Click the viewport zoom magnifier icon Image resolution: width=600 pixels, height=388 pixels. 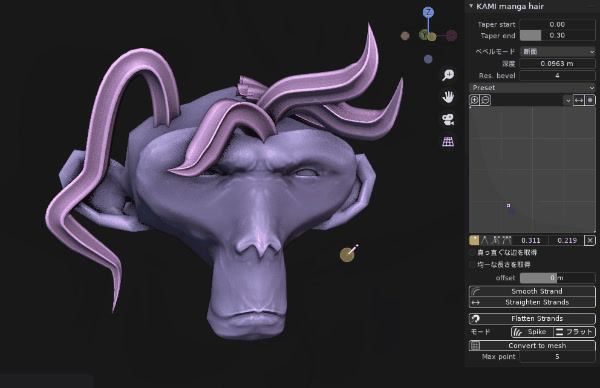point(448,75)
